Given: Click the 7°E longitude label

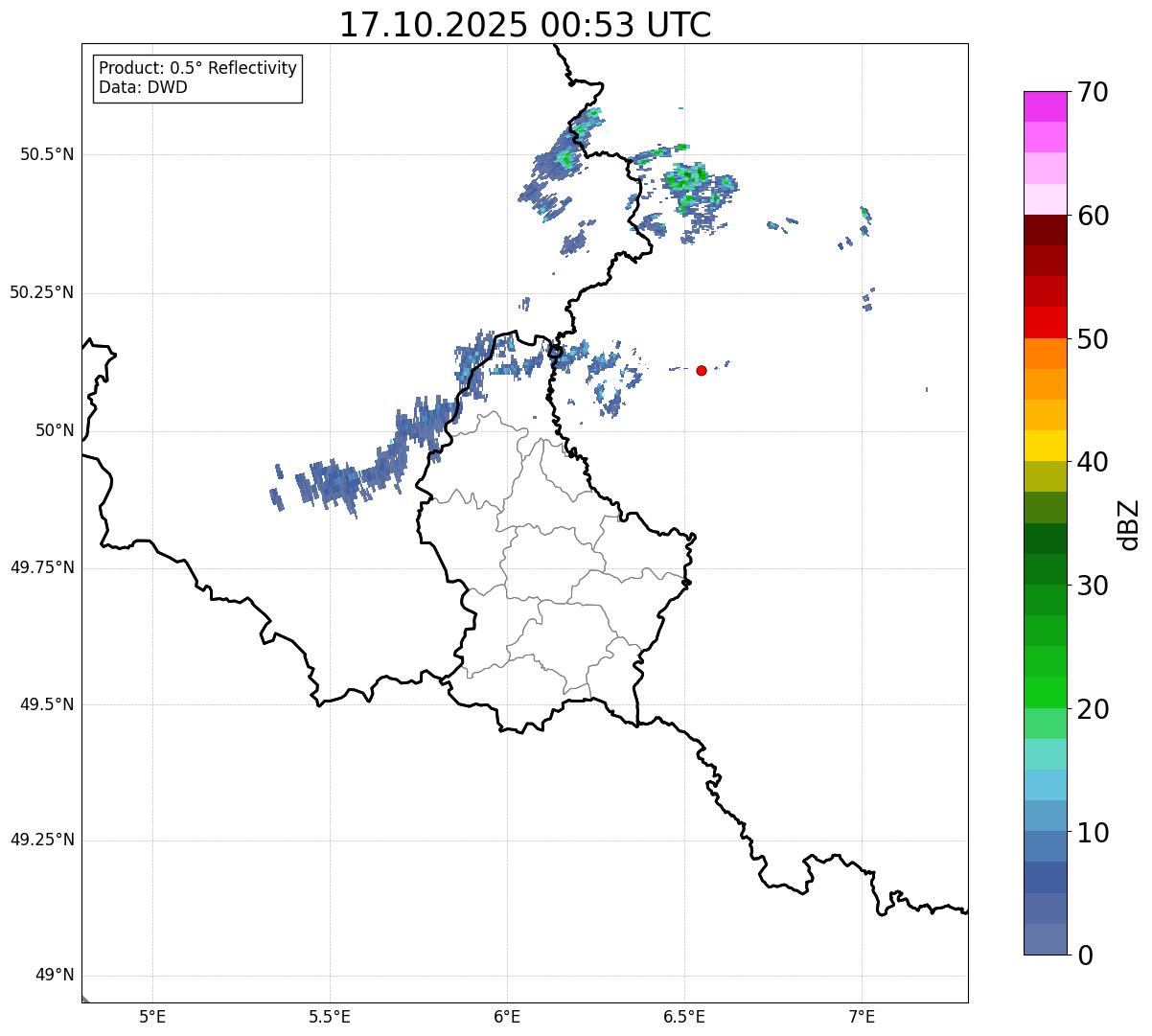Looking at the screenshot, I should pyautogui.click(x=862, y=1016).
